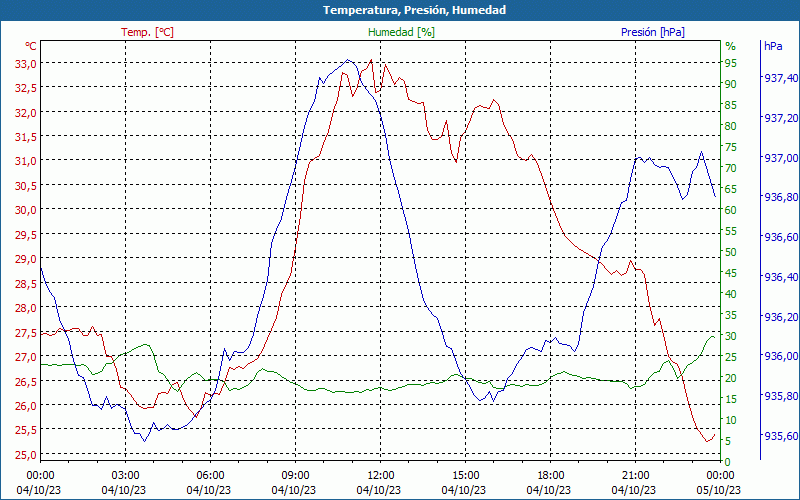Click the "29,5" temperature axis value

(x=26, y=235)
